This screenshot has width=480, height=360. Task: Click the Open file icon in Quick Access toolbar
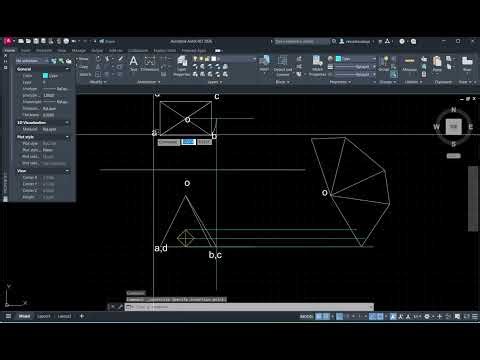pos(28,41)
